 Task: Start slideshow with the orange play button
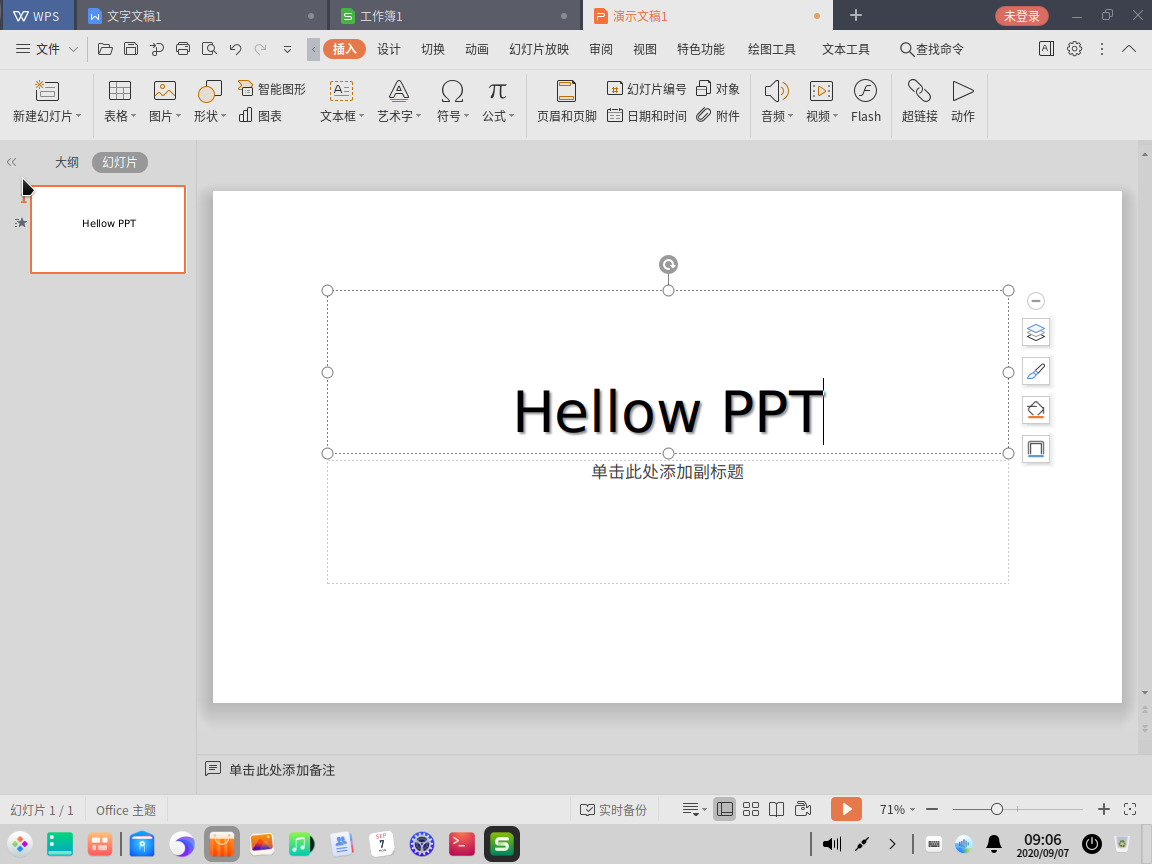tap(846, 809)
